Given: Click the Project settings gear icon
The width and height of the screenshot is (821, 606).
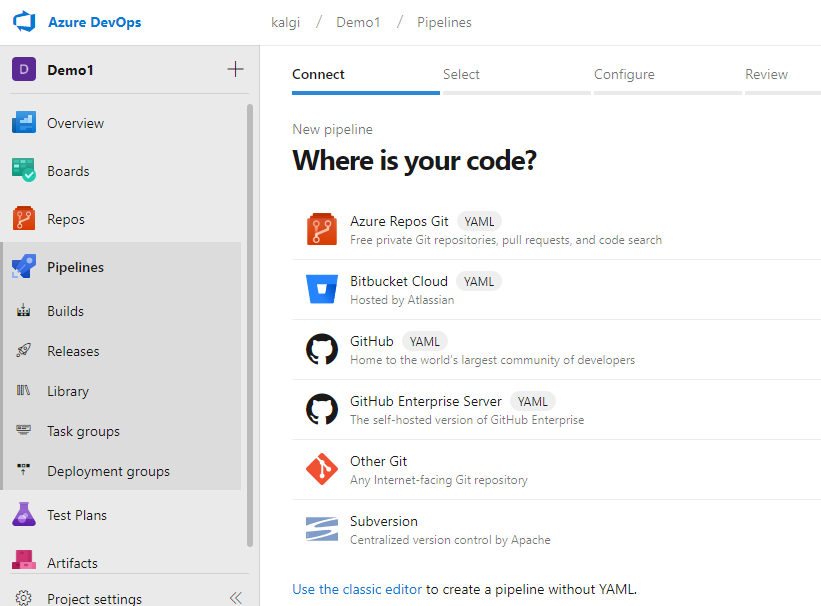Looking at the screenshot, I should (x=24, y=598).
